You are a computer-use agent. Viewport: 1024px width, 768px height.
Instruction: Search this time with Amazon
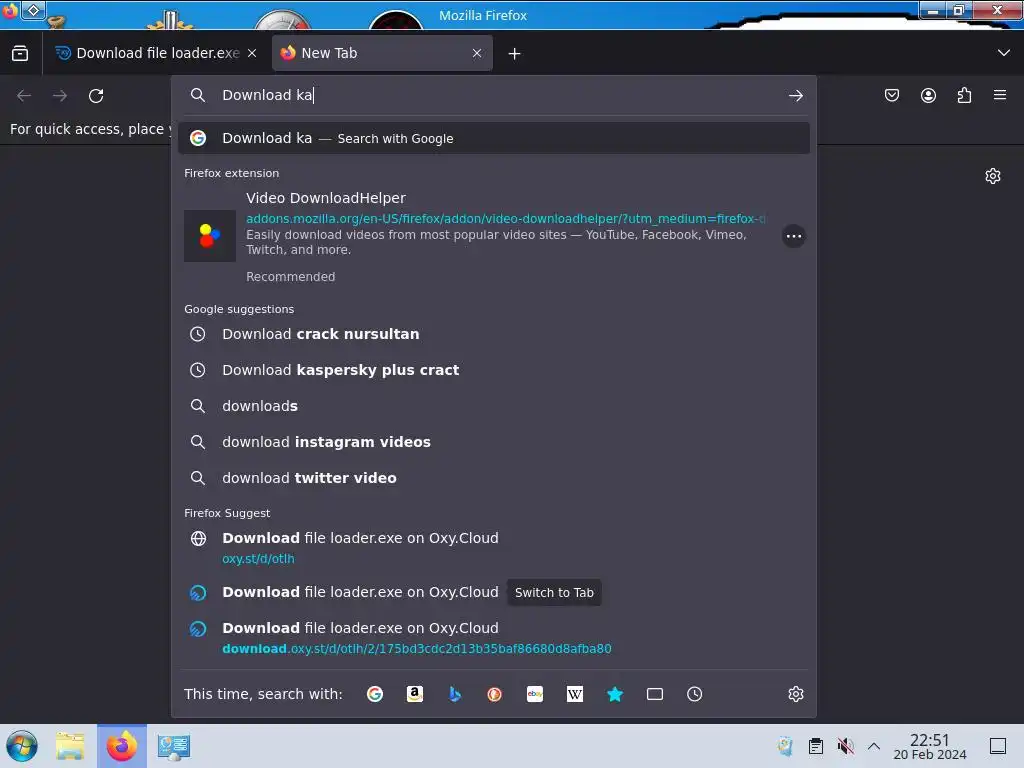tap(415, 694)
